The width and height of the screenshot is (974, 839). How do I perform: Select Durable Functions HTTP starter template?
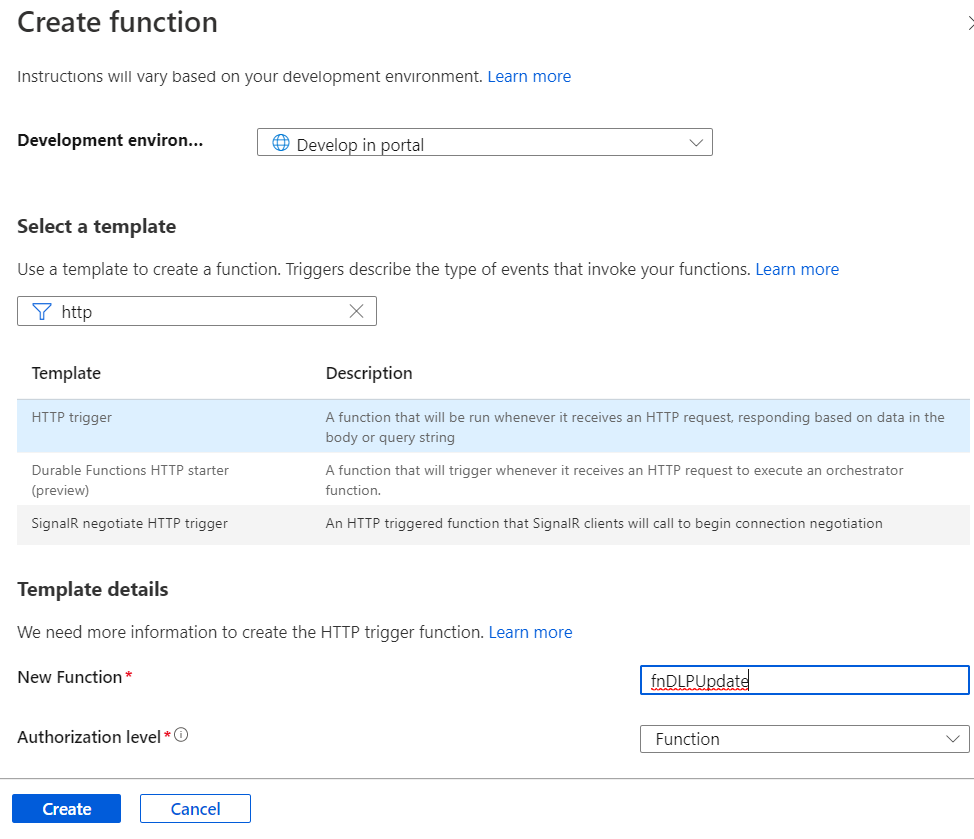click(x=493, y=479)
